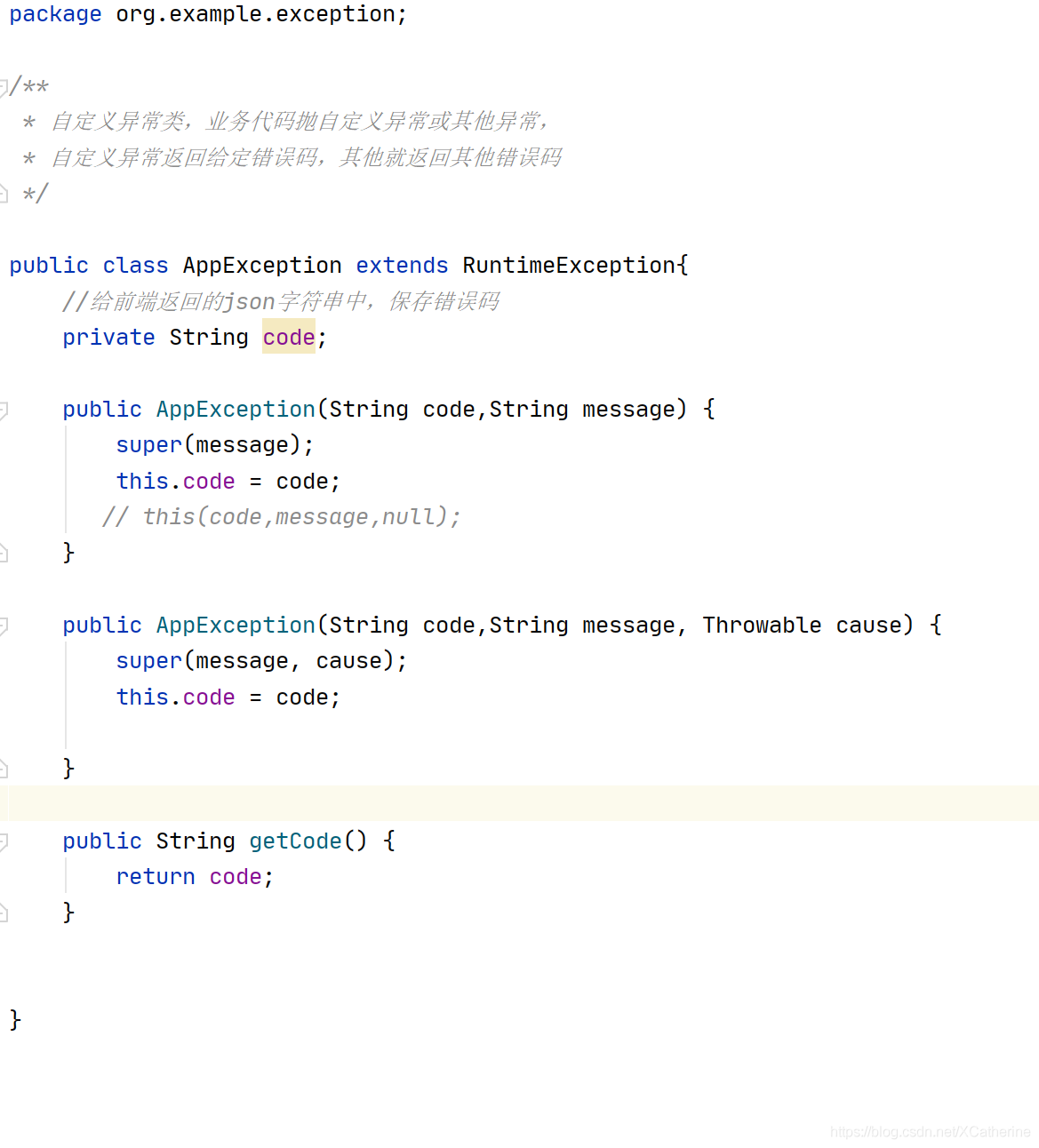Viewport: 1039px width, 1148px height.
Task: Click the getCode method name
Action: (x=295, y=841)
